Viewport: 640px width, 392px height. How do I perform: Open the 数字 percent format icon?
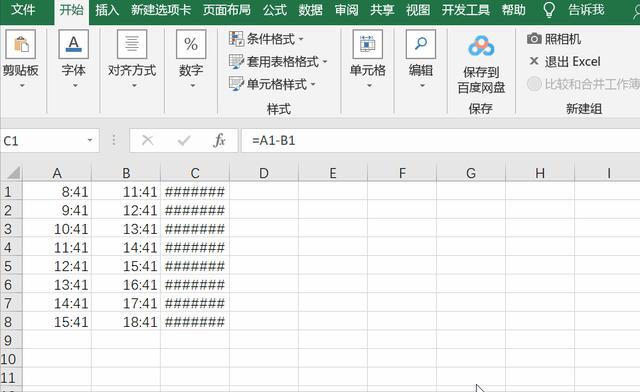tap(191, 44)
